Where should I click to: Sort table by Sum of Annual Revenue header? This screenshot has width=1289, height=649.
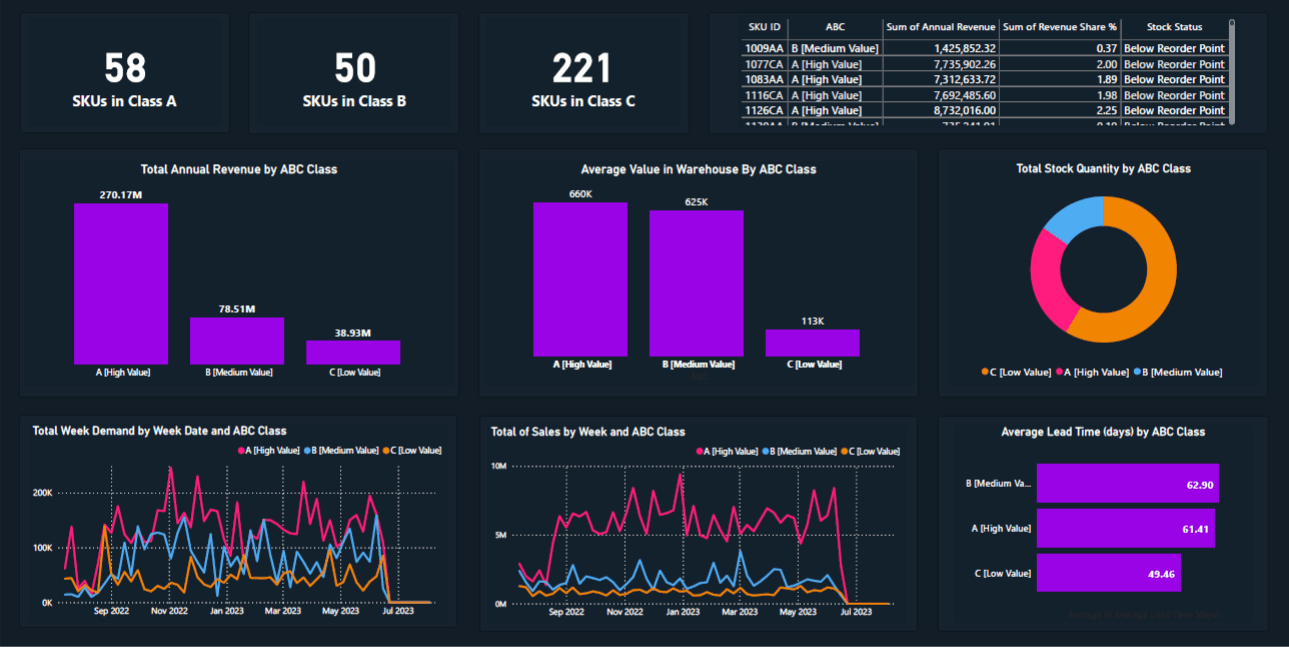[x=940, y=27]
